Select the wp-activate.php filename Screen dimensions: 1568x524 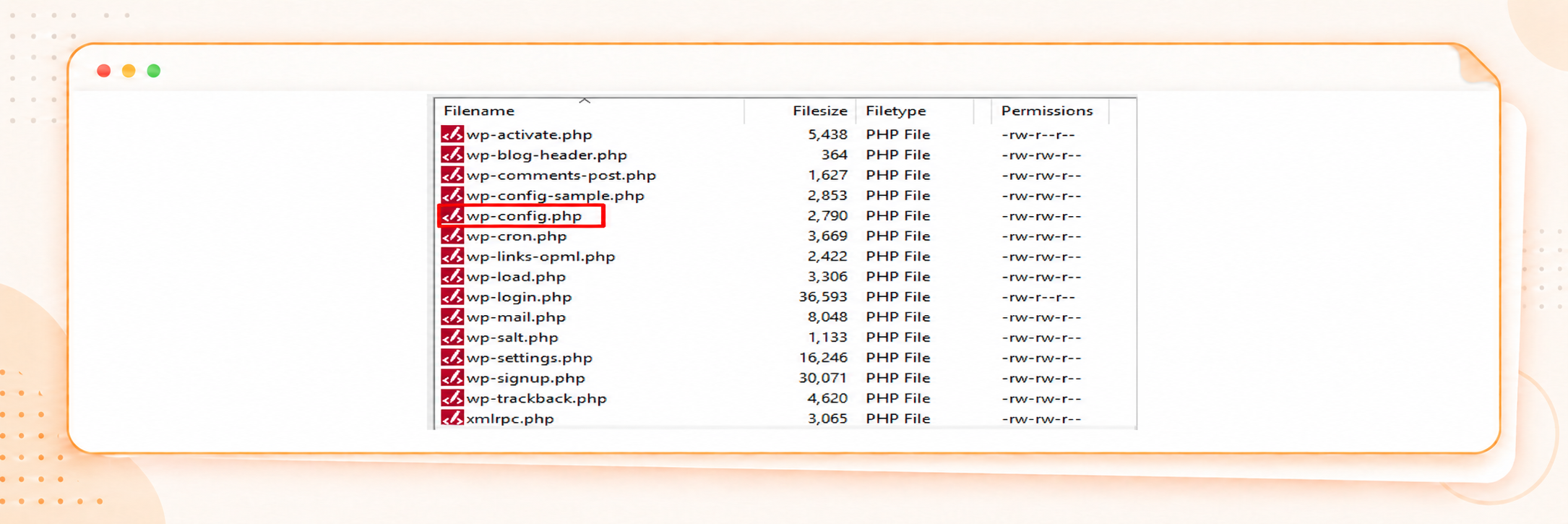pos(529,134)
